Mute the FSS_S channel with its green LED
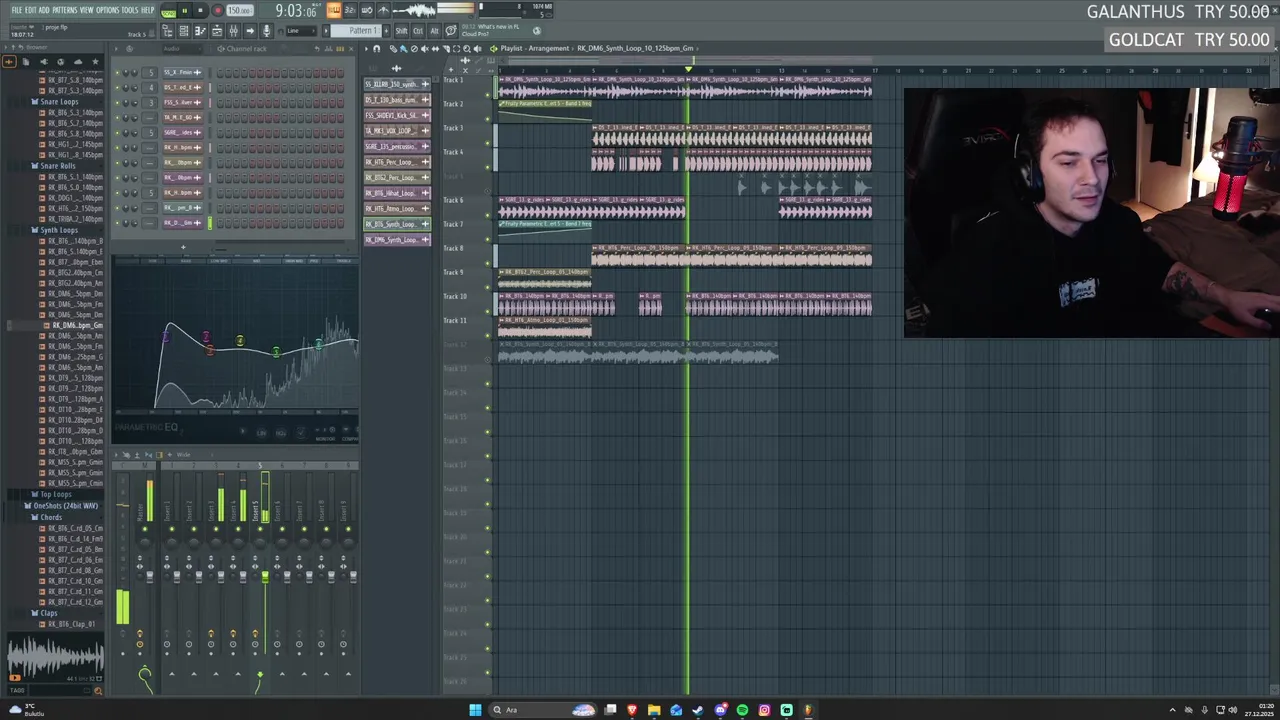Image resolution: width=1280 pixels, height=720 pixels. 118,102
